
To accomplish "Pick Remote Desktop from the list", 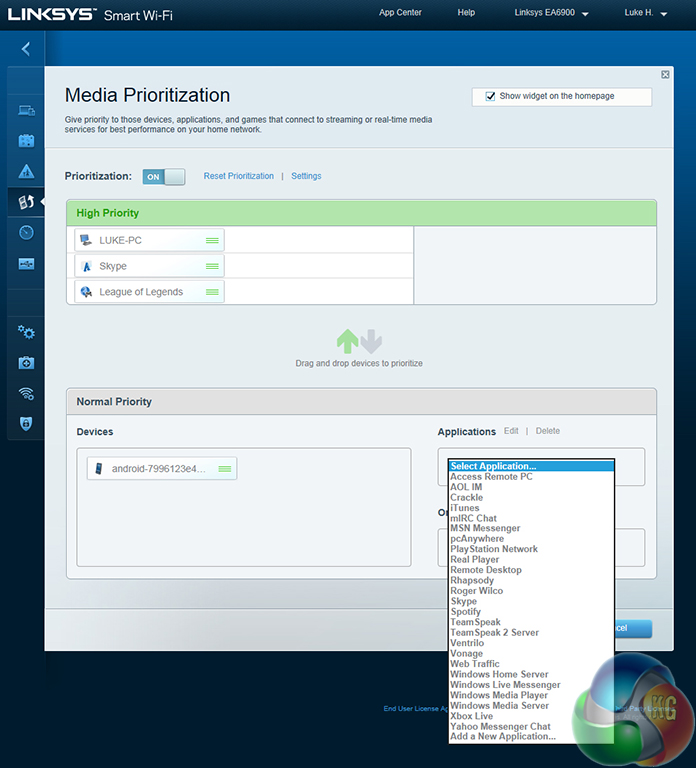I will tap(531, 570).
